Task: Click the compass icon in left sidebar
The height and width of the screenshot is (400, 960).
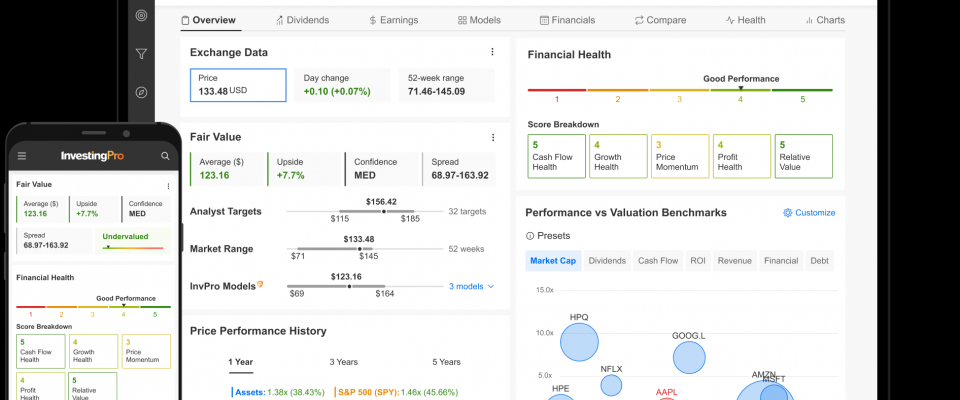Action: [x=141, y=92]
